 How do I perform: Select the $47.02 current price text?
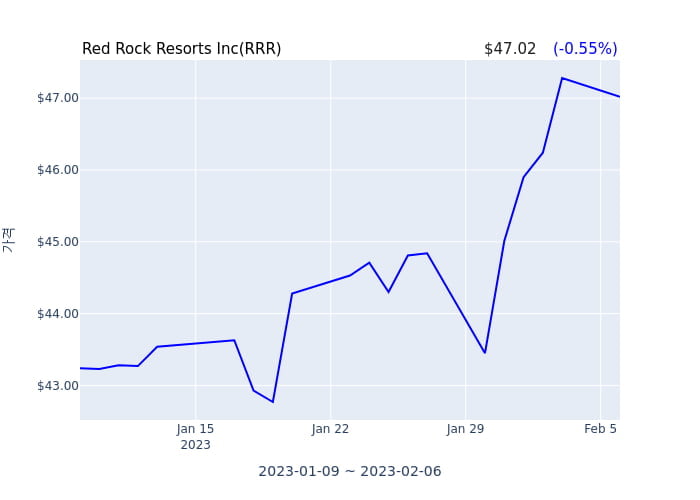click(x=509, y=48)
